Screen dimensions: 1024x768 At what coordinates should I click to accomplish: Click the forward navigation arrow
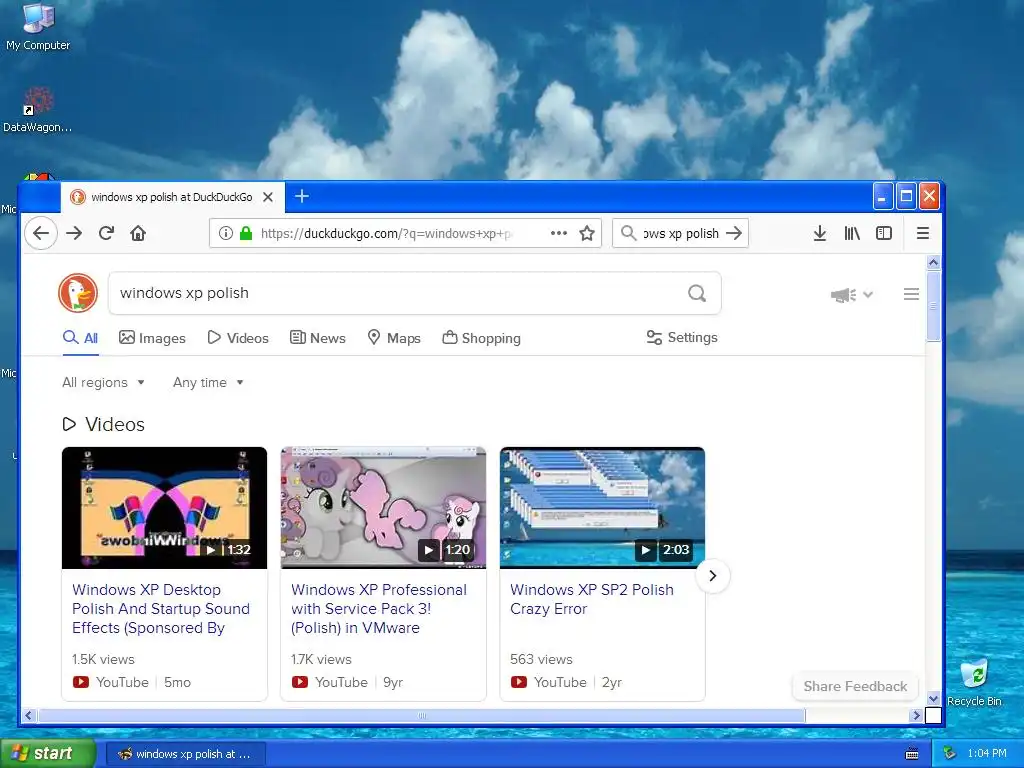pyautogui.click(x=74, y=233)
